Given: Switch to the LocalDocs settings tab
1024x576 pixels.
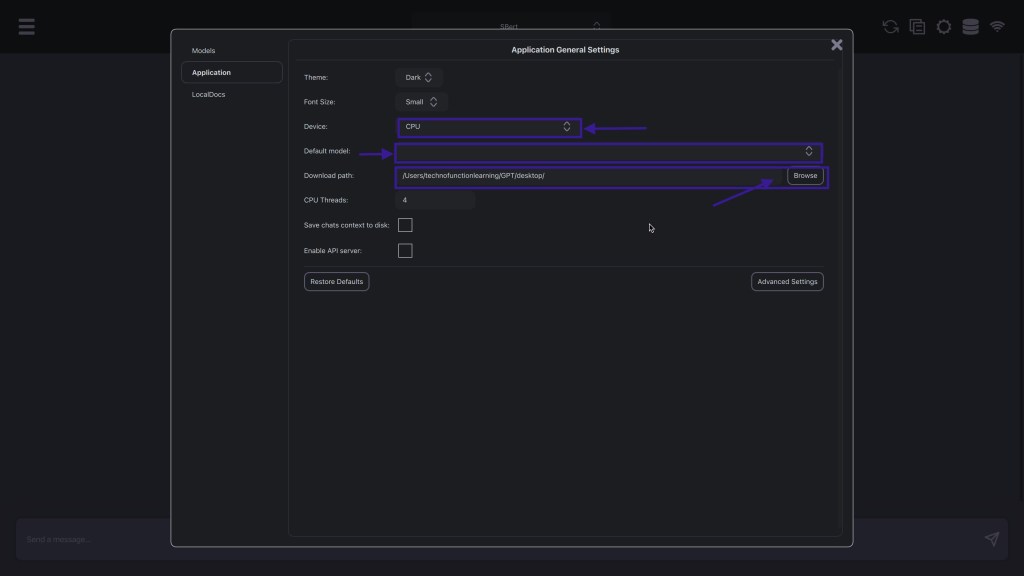Looking at the screenshot, I should pyautogui.click(x=209, y=95).
